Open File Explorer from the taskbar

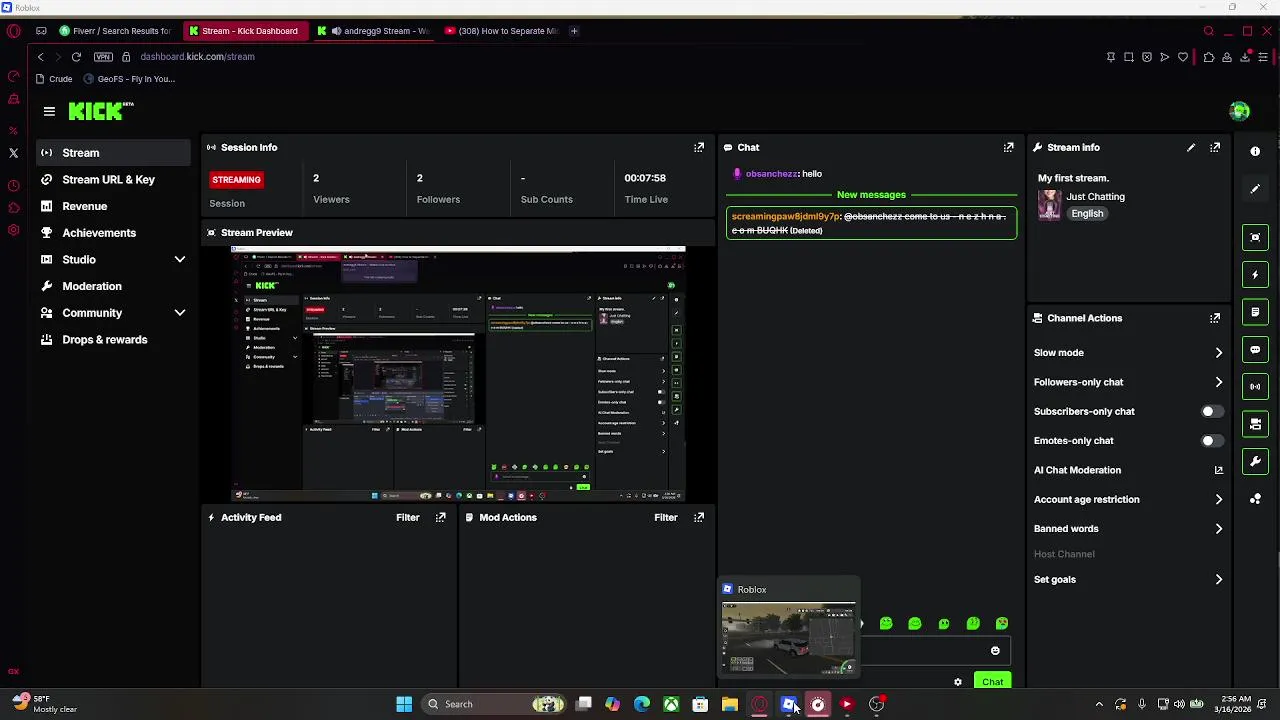click(x=730, y=704)
